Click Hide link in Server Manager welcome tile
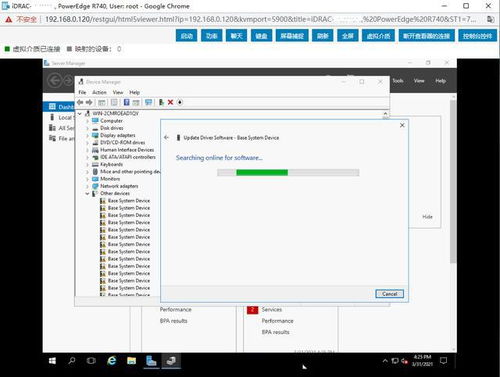This screenshot has height=377, width=500. pos(427,217)
